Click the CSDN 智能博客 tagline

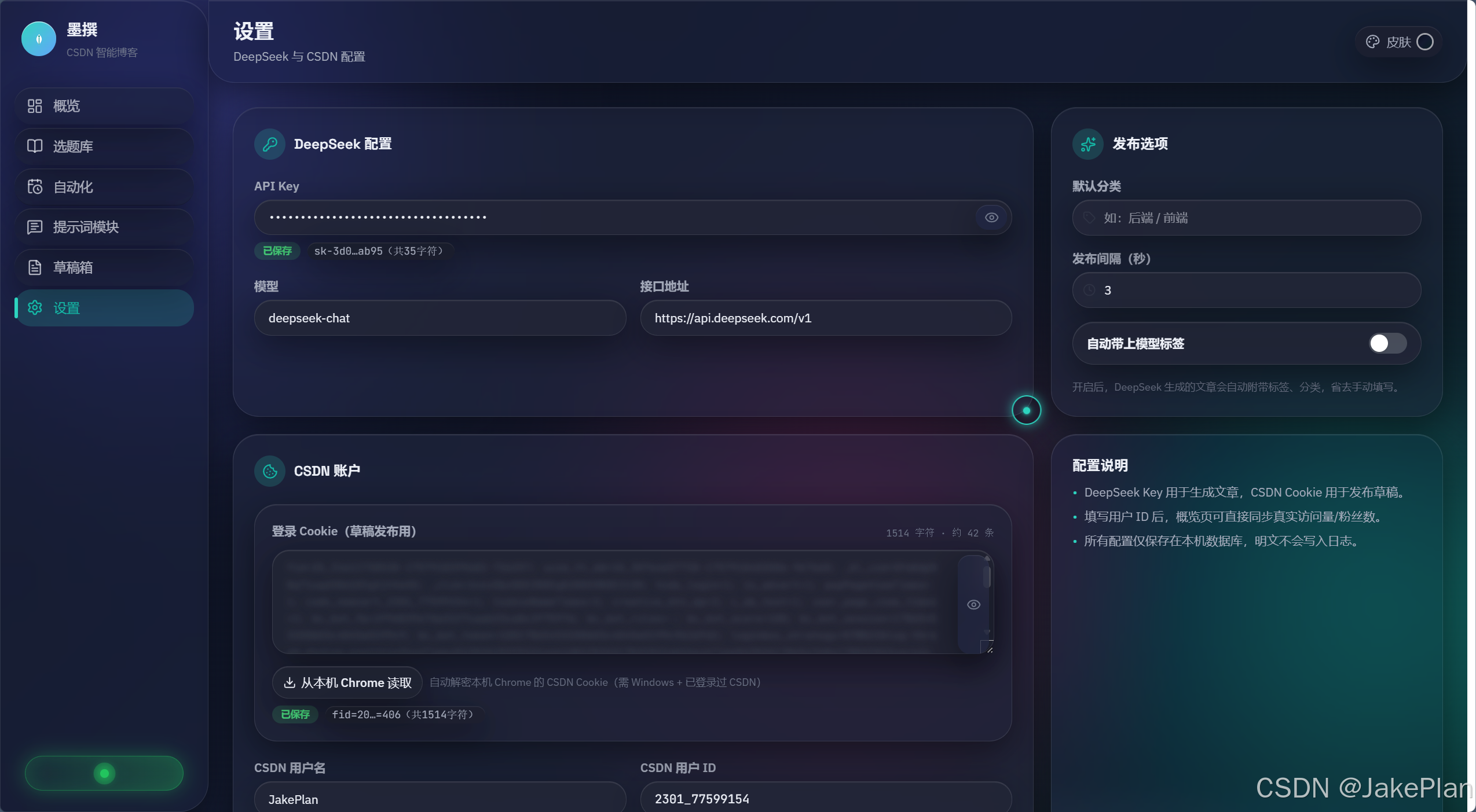pos(102,53)
